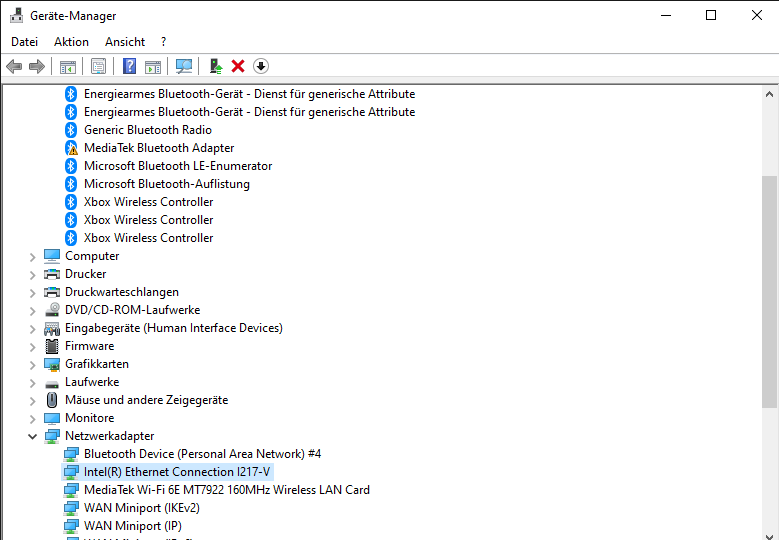The image size is (779, 540).
Task: Select MediaTek Wi-Fi 6E MT7922 Wireless LAN Card
Action: pos(227,490)
